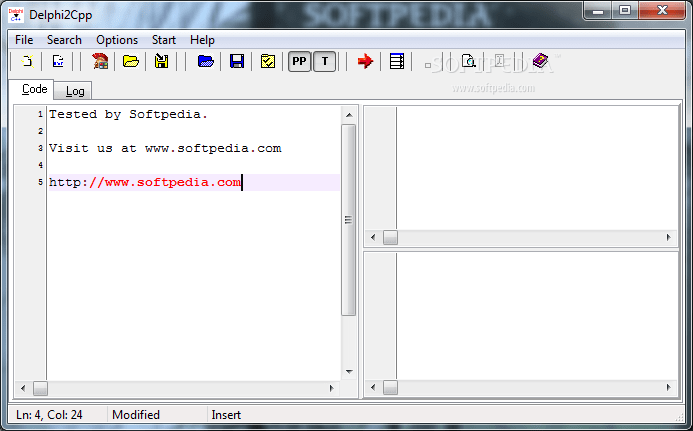Click the Insert status bar entry
Screen dimensions: 693x431
[226, 415]
